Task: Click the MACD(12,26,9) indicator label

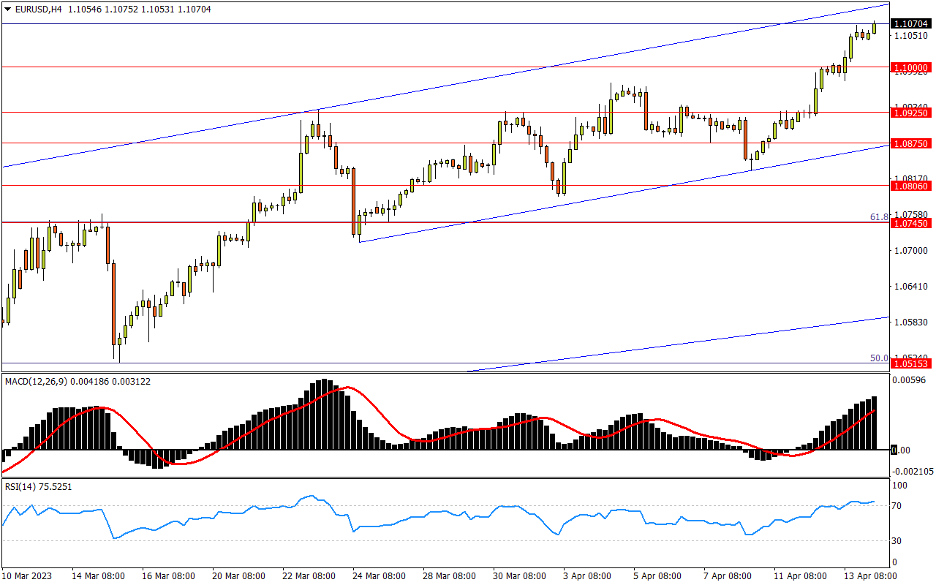Action: coord(38,381)
